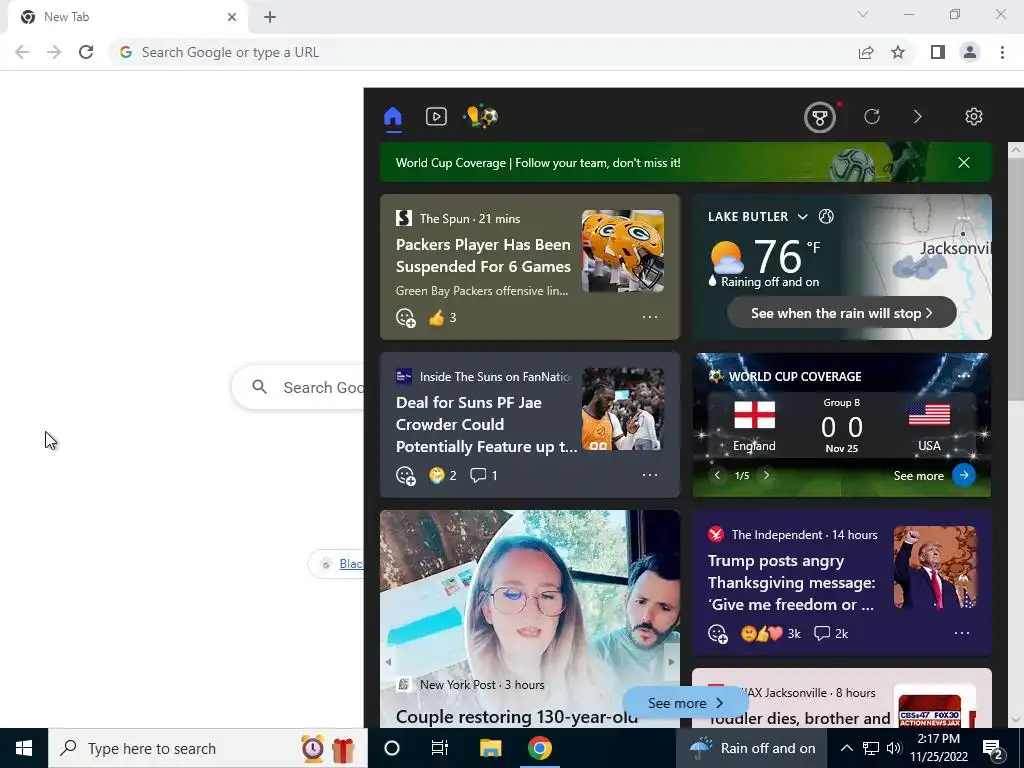Open Task View on taskbar
Viewport: 1024px width, 768px height.
(x=440, y=748)
